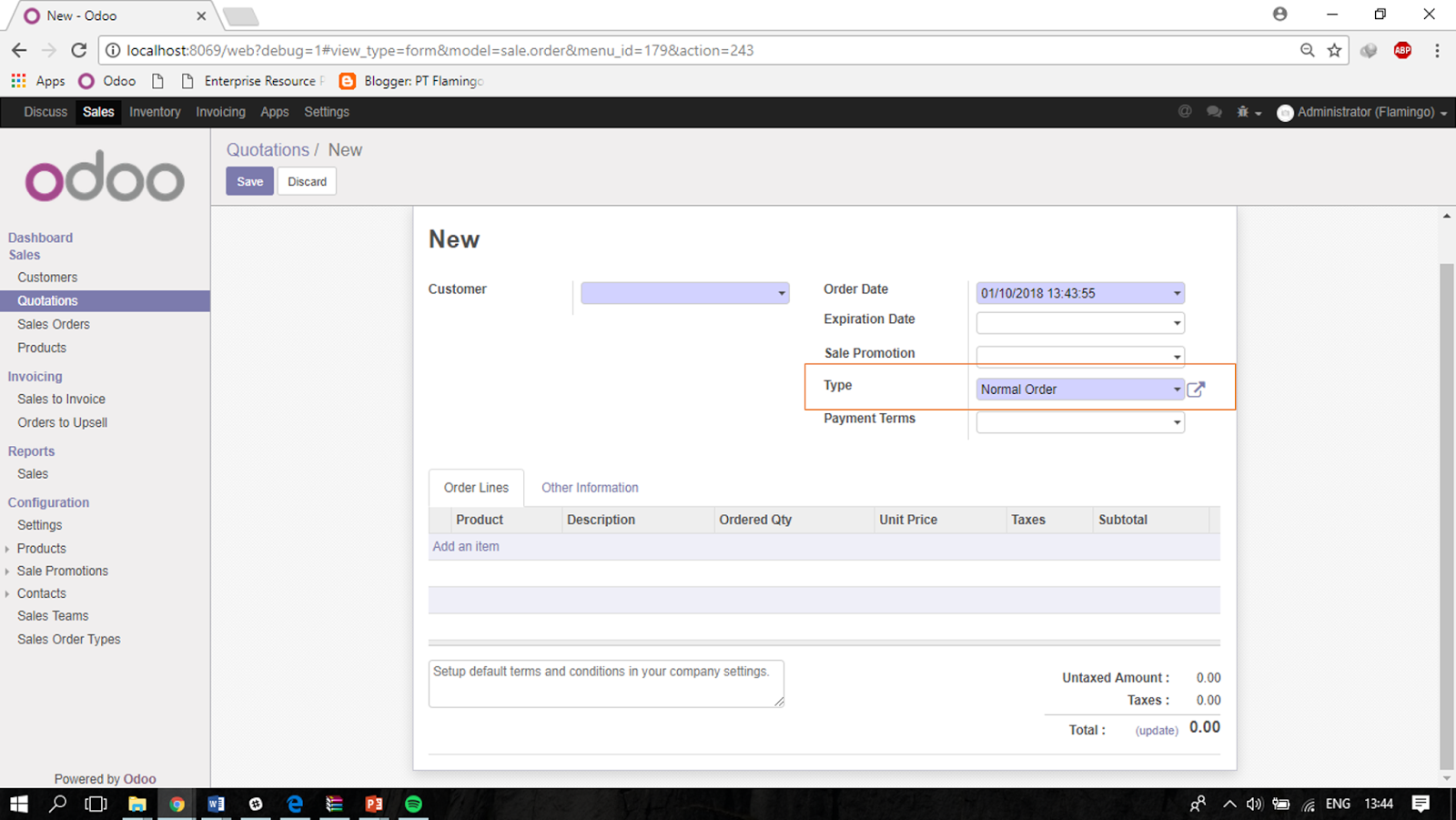Image resolution: width=1456 pixels, height=820 pixels.
Task: Sort by Unit Price column header
Action: [x=908, y=520]
